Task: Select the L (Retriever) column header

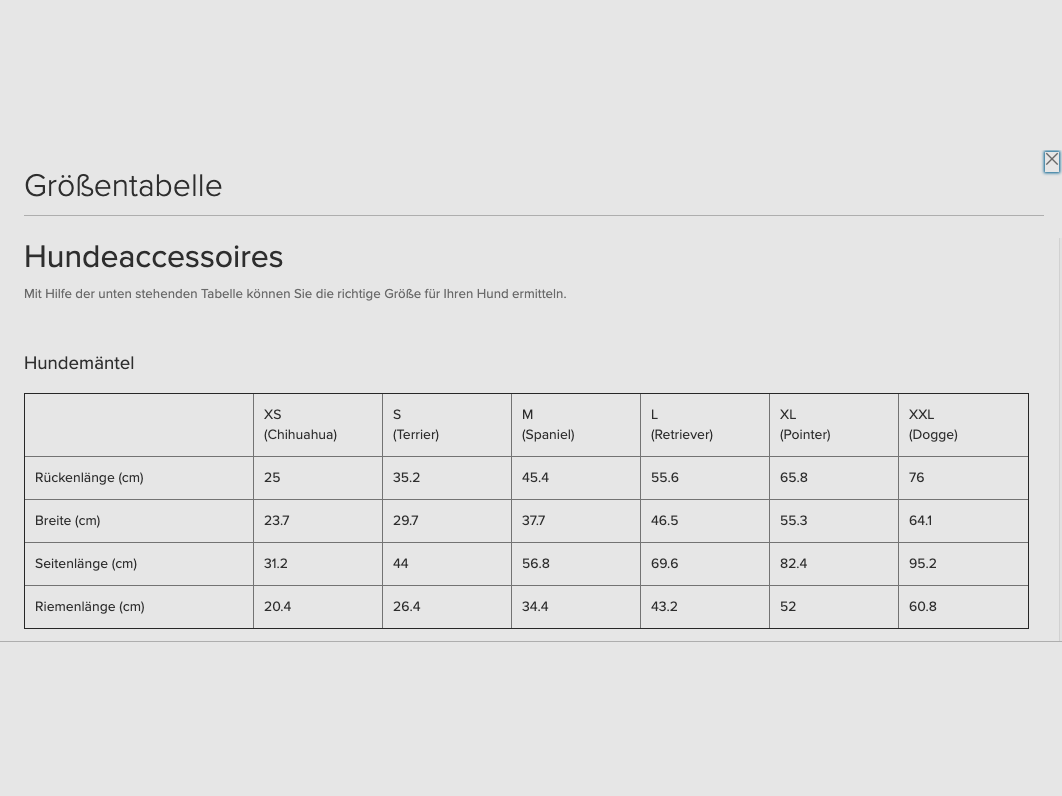Action: [682, 424]
